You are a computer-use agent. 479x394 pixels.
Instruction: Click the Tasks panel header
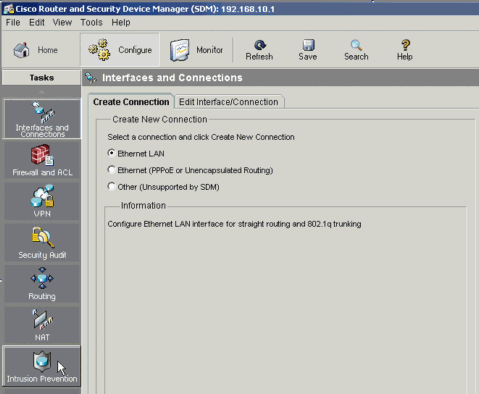coord(41,78)
